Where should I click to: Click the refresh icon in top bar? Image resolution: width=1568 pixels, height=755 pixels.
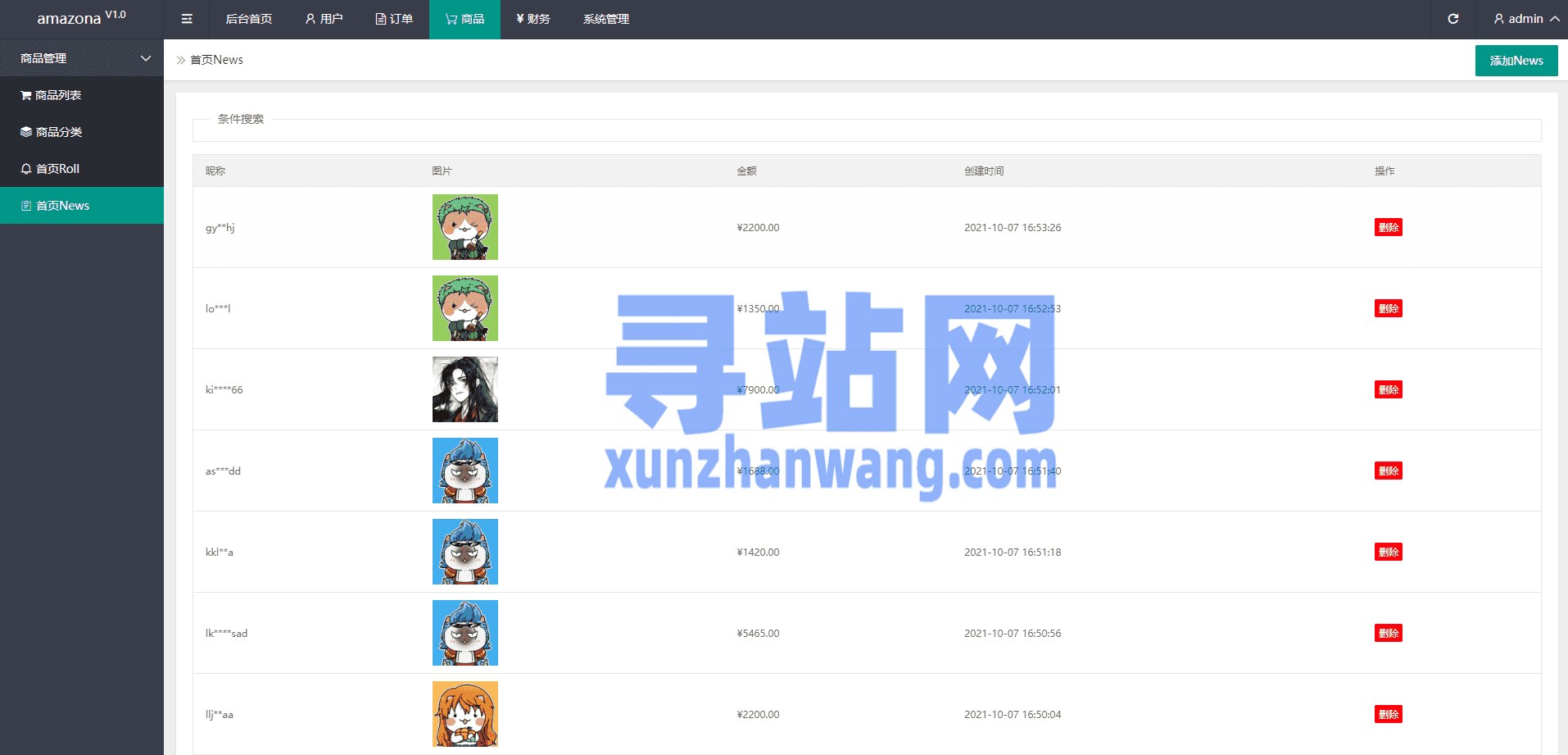tap(1452, 19)
